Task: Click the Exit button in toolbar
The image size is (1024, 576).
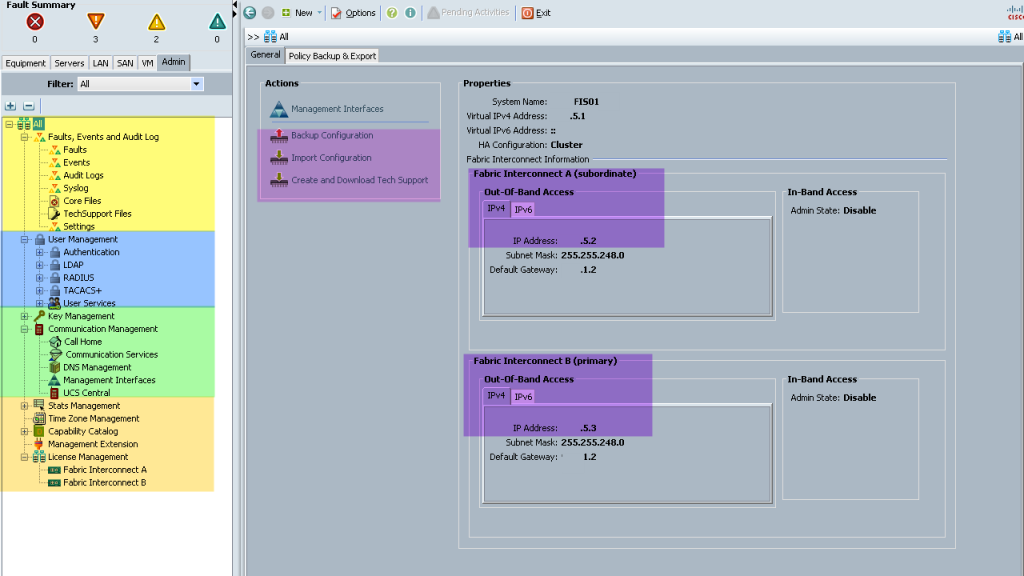Action: (536, 12)
